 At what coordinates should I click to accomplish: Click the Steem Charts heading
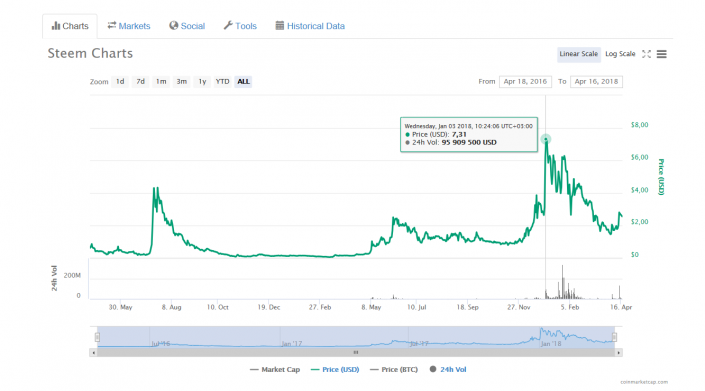pos(90,53)
